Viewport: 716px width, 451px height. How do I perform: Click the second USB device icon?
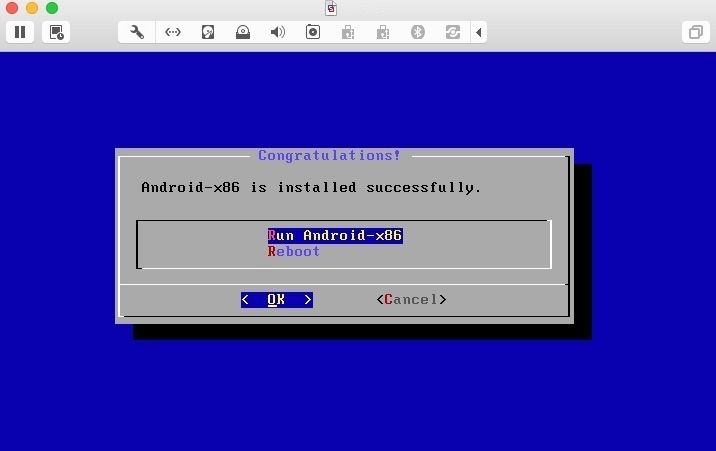pos(383,32)
